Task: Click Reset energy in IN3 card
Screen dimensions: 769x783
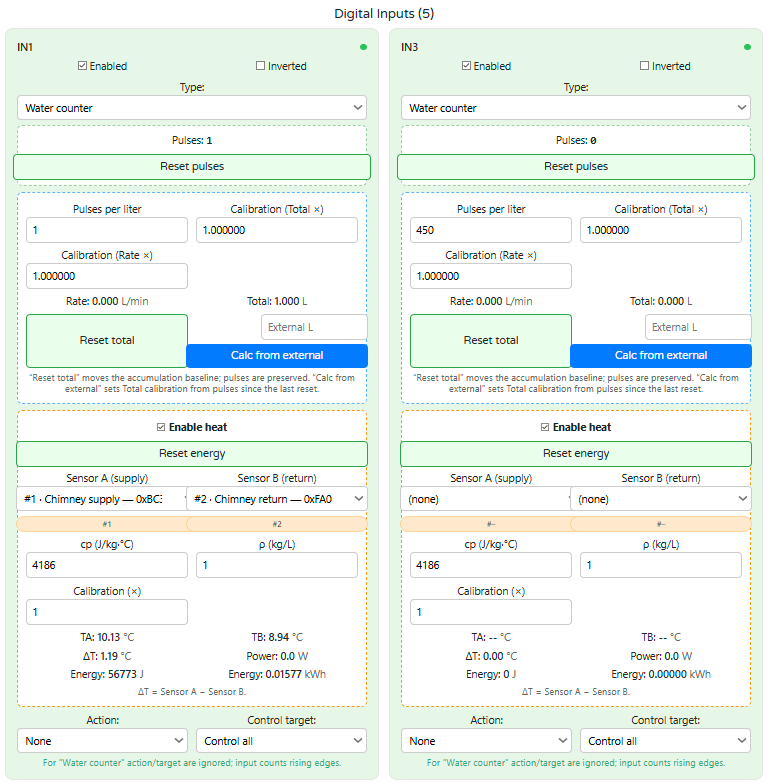Action: pyautogui.click(x=576, y=453)
